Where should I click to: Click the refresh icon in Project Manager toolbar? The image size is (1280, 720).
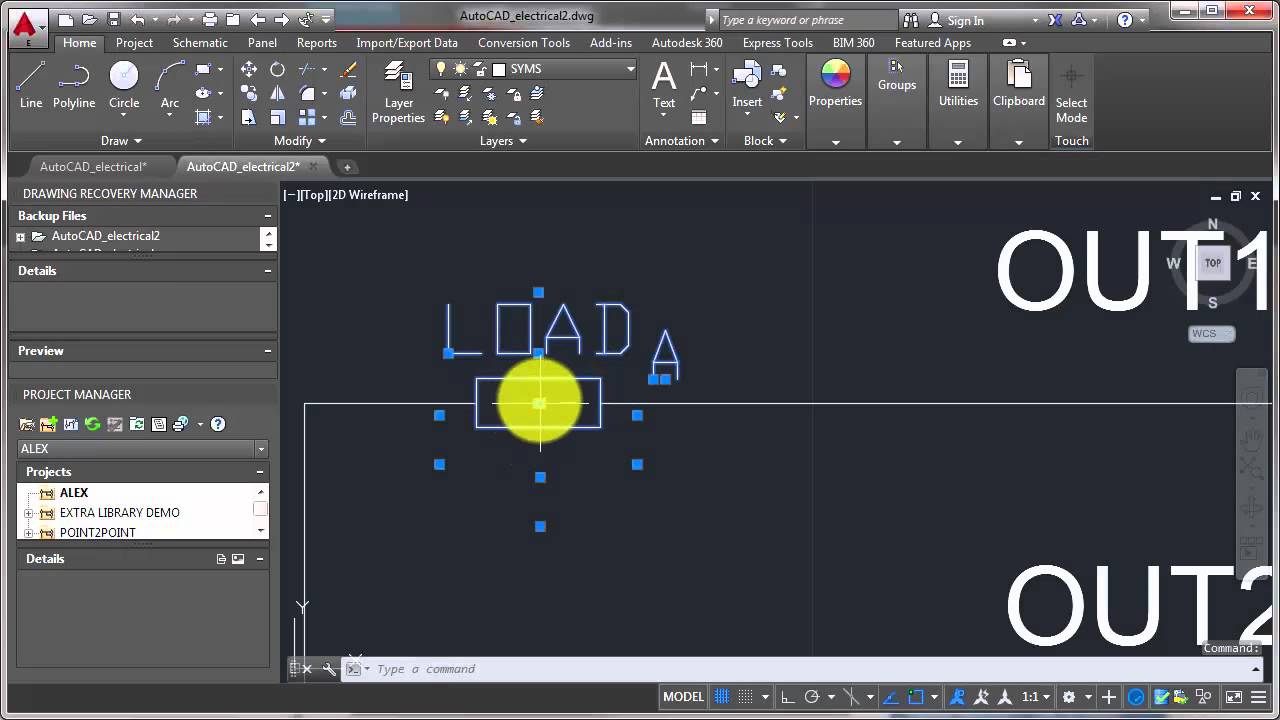pos(93,424)
